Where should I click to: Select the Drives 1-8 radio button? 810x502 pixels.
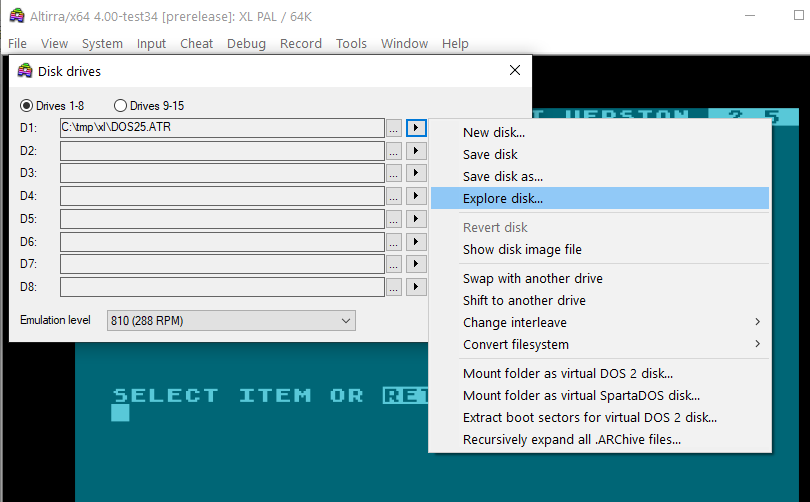(x=27, y=106)
